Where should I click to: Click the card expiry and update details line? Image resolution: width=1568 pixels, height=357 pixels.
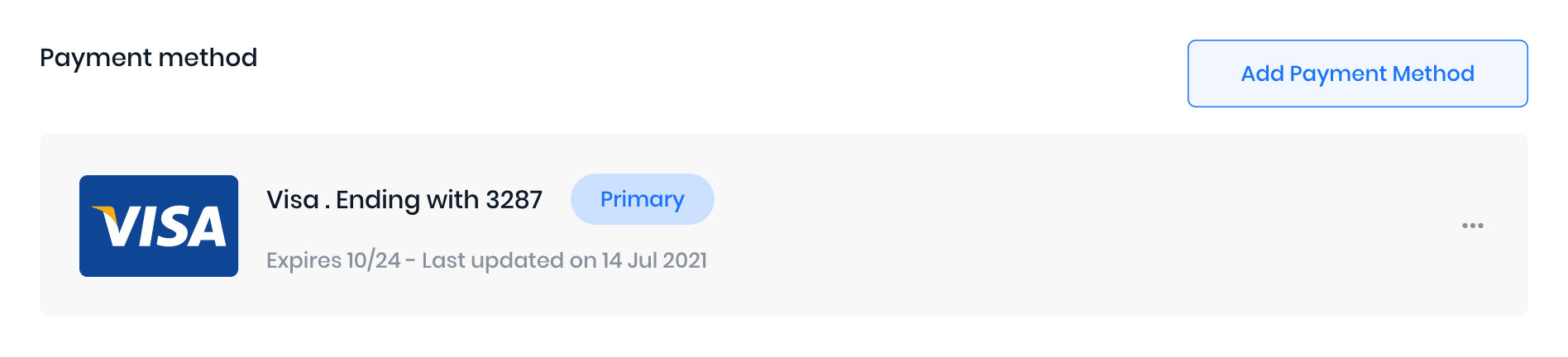coord(486,260)
